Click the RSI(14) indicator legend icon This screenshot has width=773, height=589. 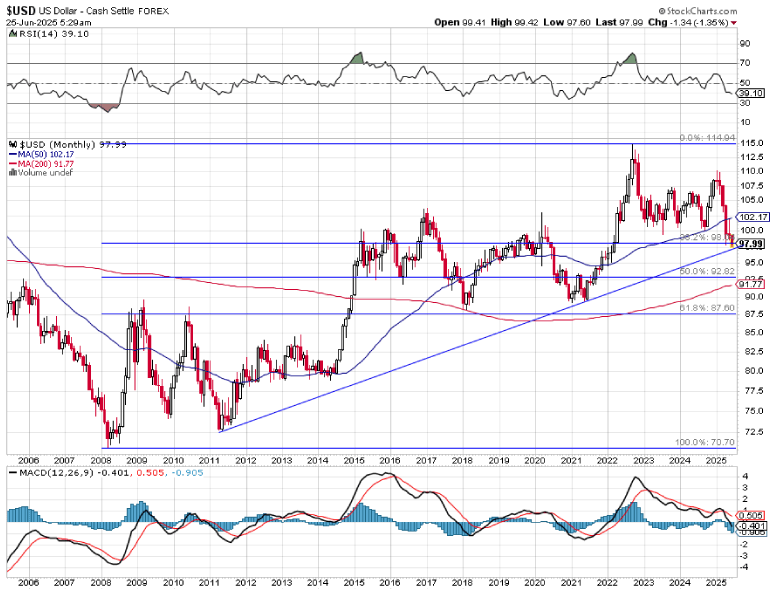point(11,33)
